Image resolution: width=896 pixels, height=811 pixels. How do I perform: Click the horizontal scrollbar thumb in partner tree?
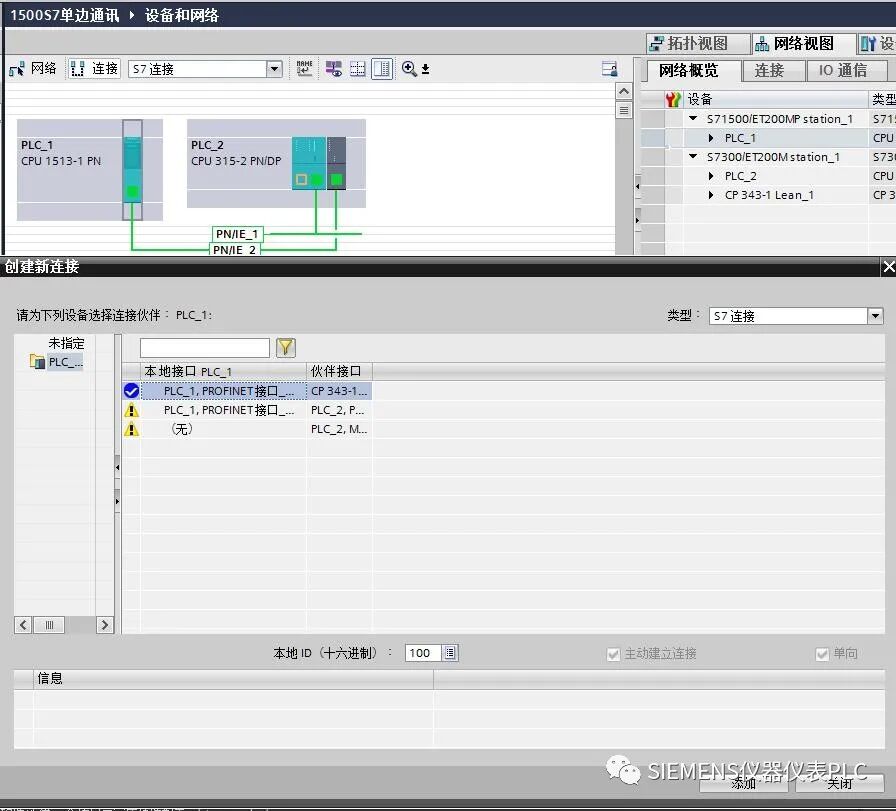pyautogui.click(x=49, y=625)
